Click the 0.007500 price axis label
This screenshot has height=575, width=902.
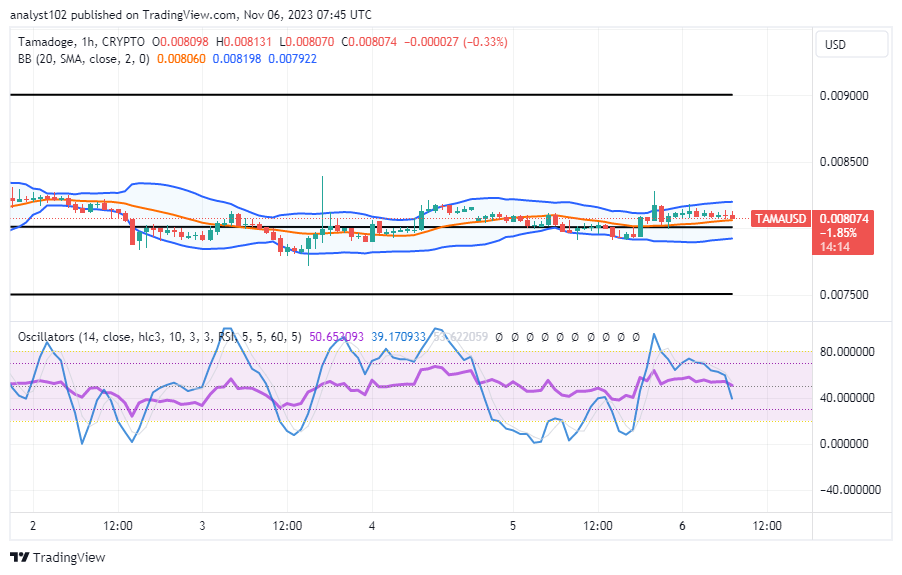(844, 295)
